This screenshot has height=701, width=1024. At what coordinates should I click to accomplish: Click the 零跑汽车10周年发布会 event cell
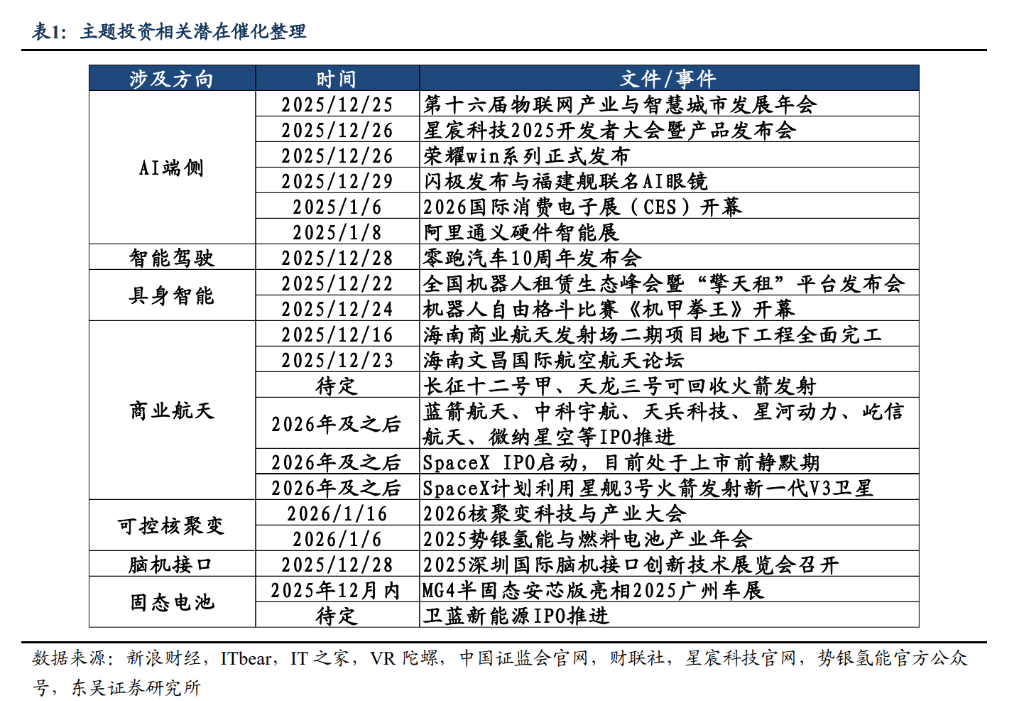pyautogui.click(x=669, y=257)
